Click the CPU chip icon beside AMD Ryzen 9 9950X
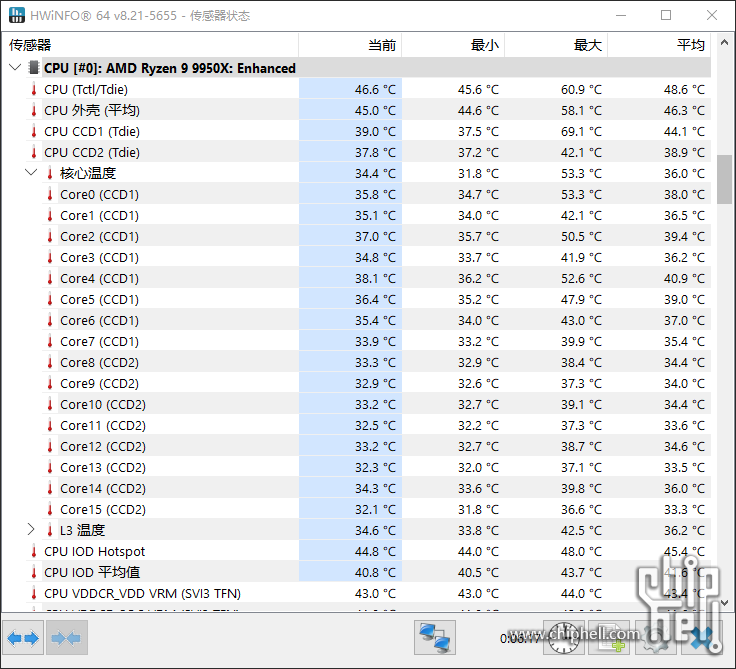 tap(33, 68)
